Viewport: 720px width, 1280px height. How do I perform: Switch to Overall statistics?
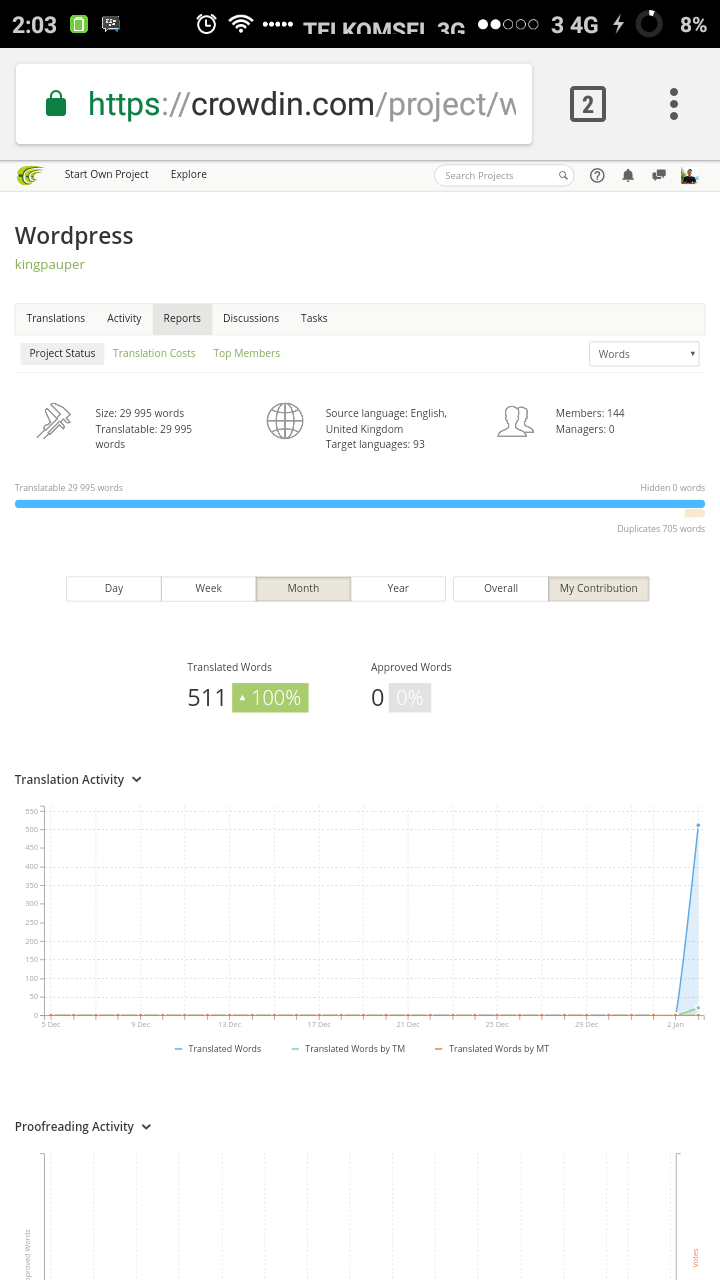click(501, 588)
